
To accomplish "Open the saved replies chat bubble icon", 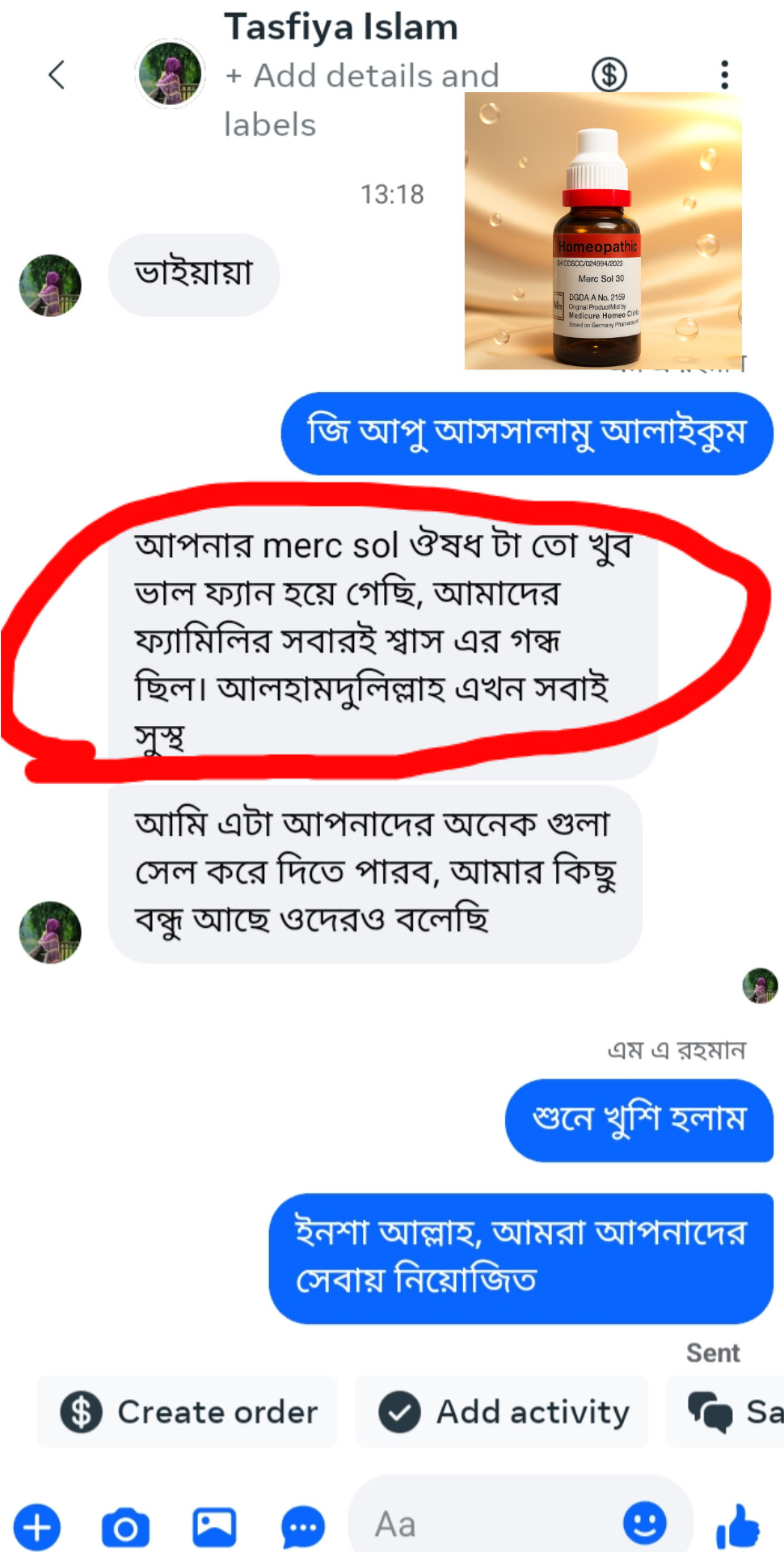I will tap(303, 1528).
